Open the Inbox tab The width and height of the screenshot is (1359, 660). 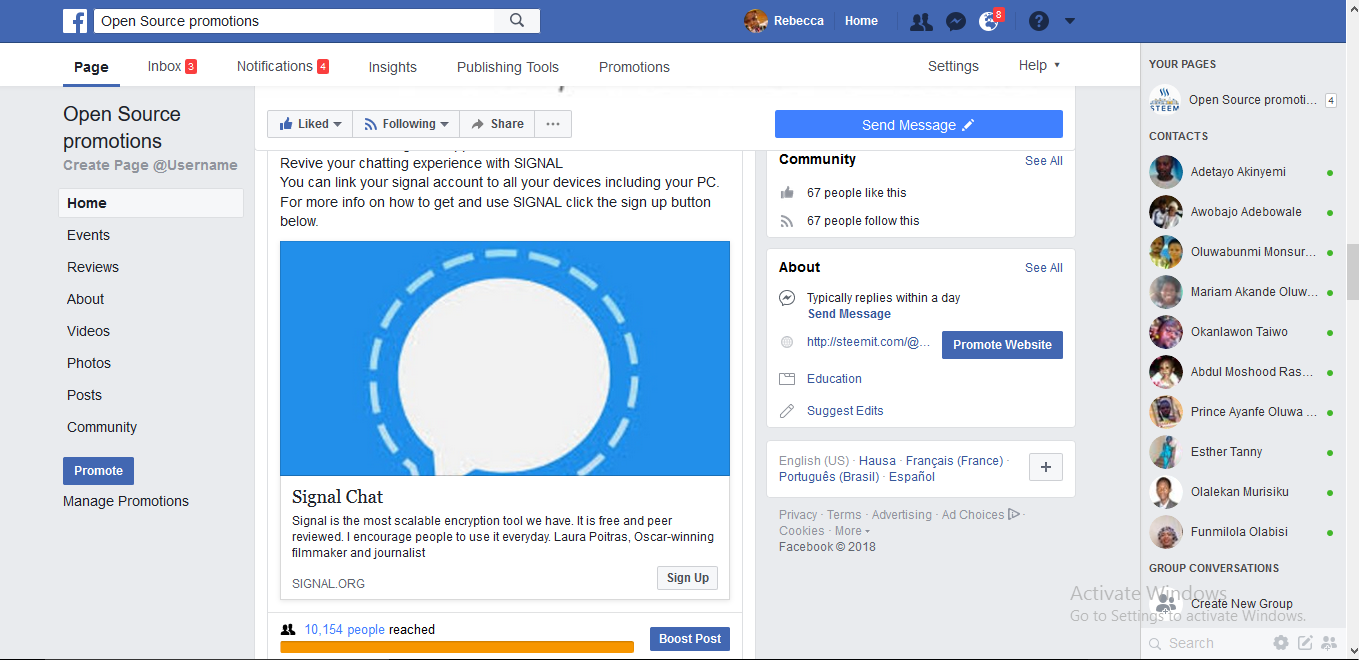(172, 66)
